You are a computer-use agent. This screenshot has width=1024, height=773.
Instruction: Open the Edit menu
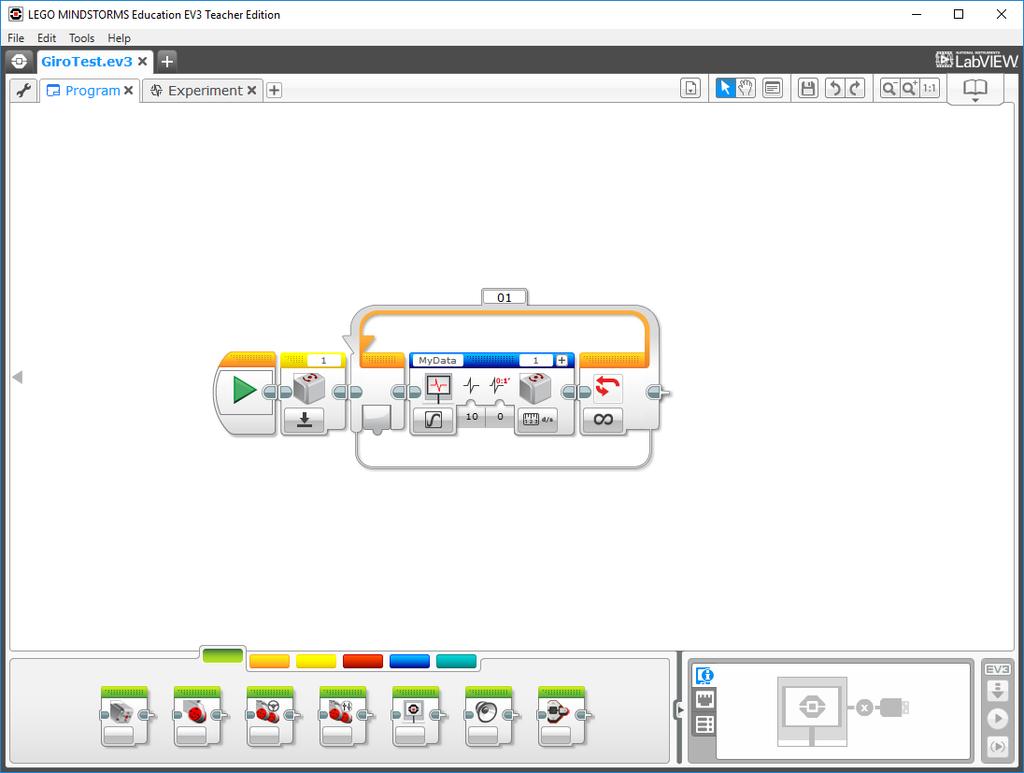coord(46,38)
